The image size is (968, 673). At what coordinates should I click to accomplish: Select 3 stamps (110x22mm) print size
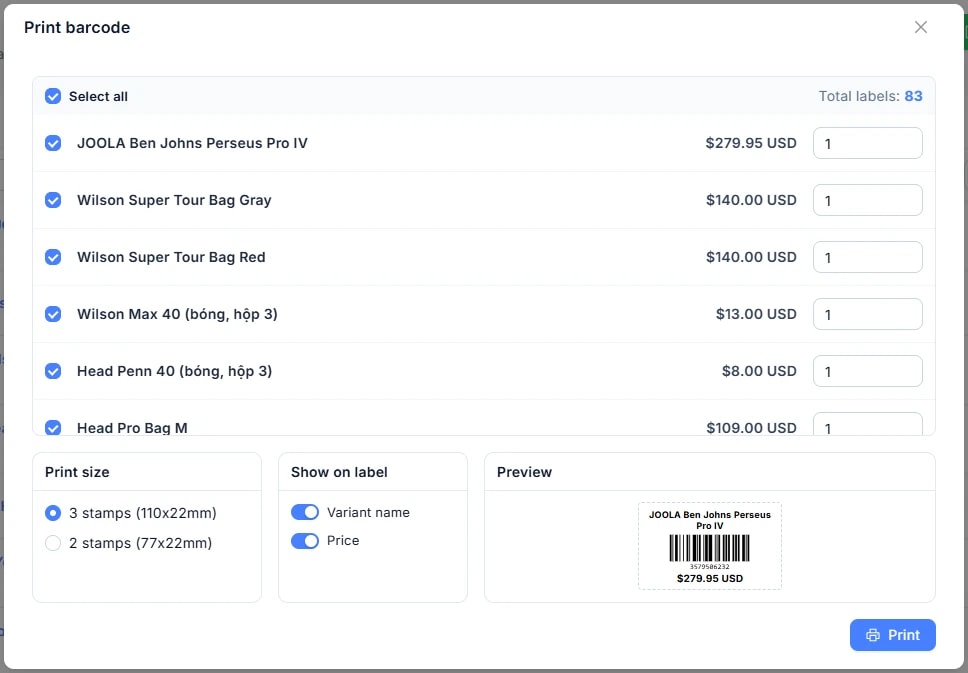click(x=53, y=513)
